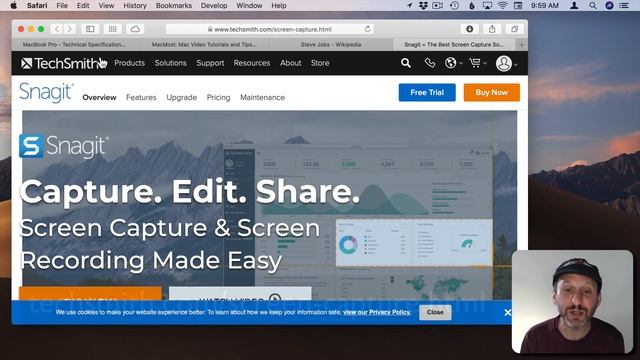Viewport: 640px width, 360px height.
Task: Open the user account dropdown
Action: (507, 63)
